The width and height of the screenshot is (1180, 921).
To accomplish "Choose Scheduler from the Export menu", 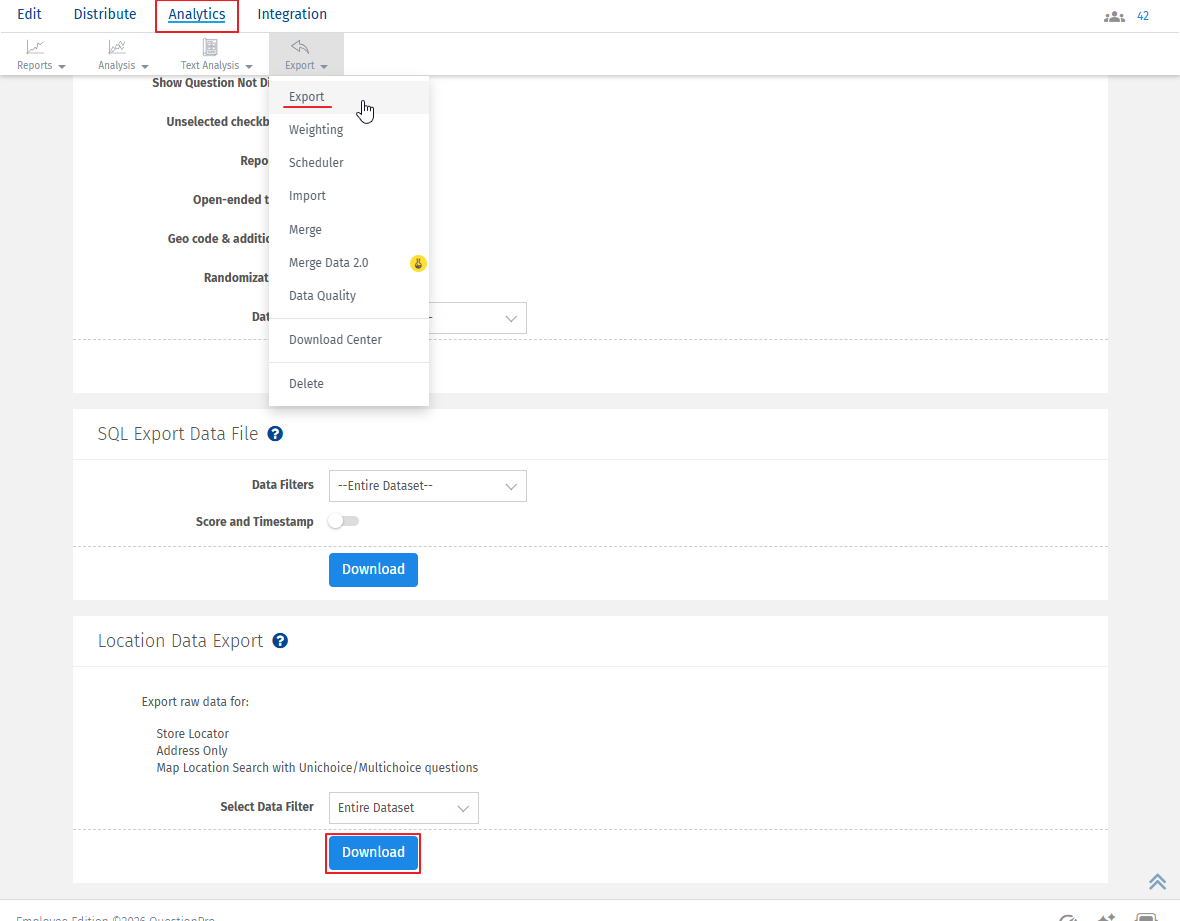I will pos(316,163).
